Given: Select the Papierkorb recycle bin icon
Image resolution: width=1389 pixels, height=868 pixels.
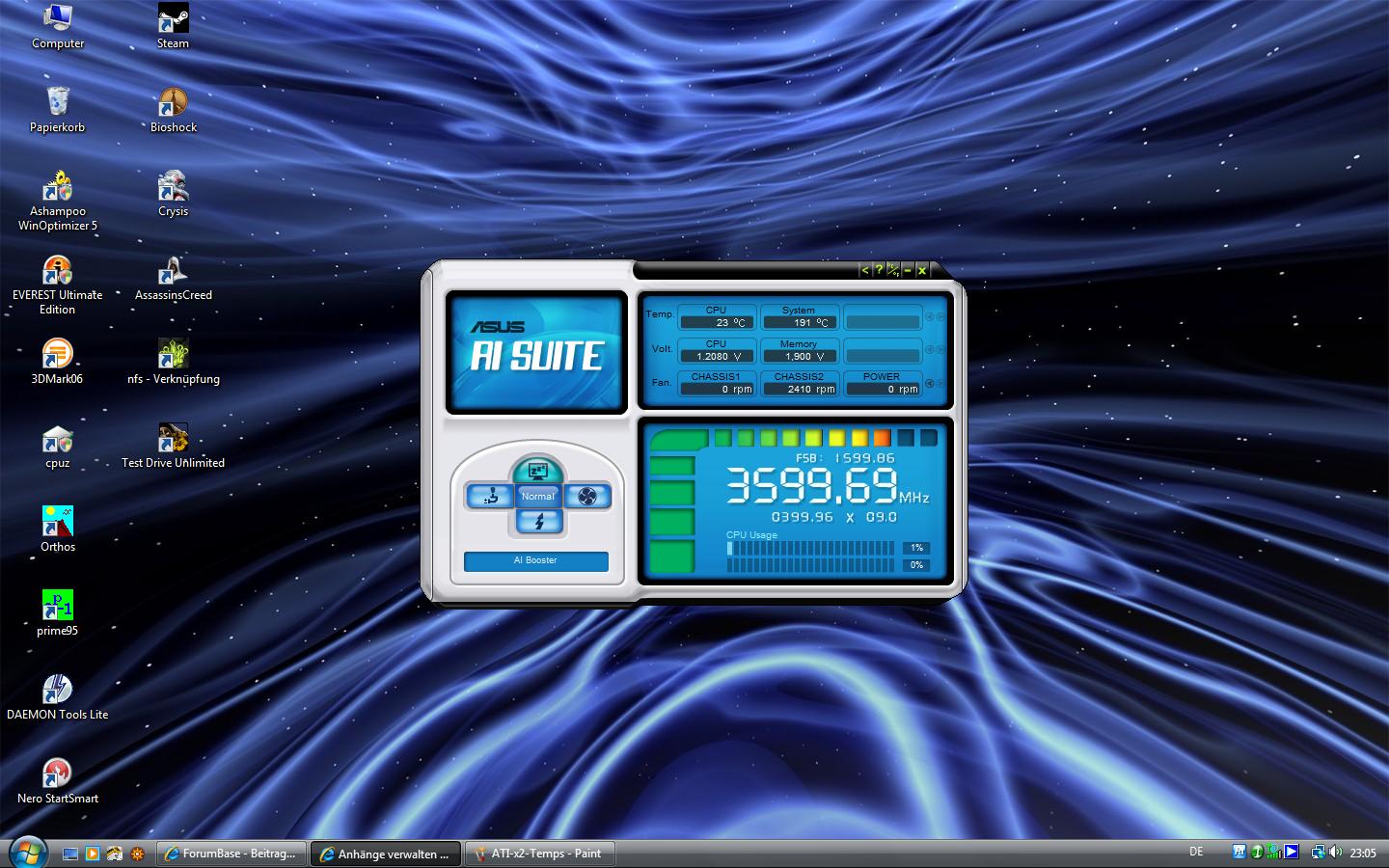Looking at the screenshot, I should 58,109.
